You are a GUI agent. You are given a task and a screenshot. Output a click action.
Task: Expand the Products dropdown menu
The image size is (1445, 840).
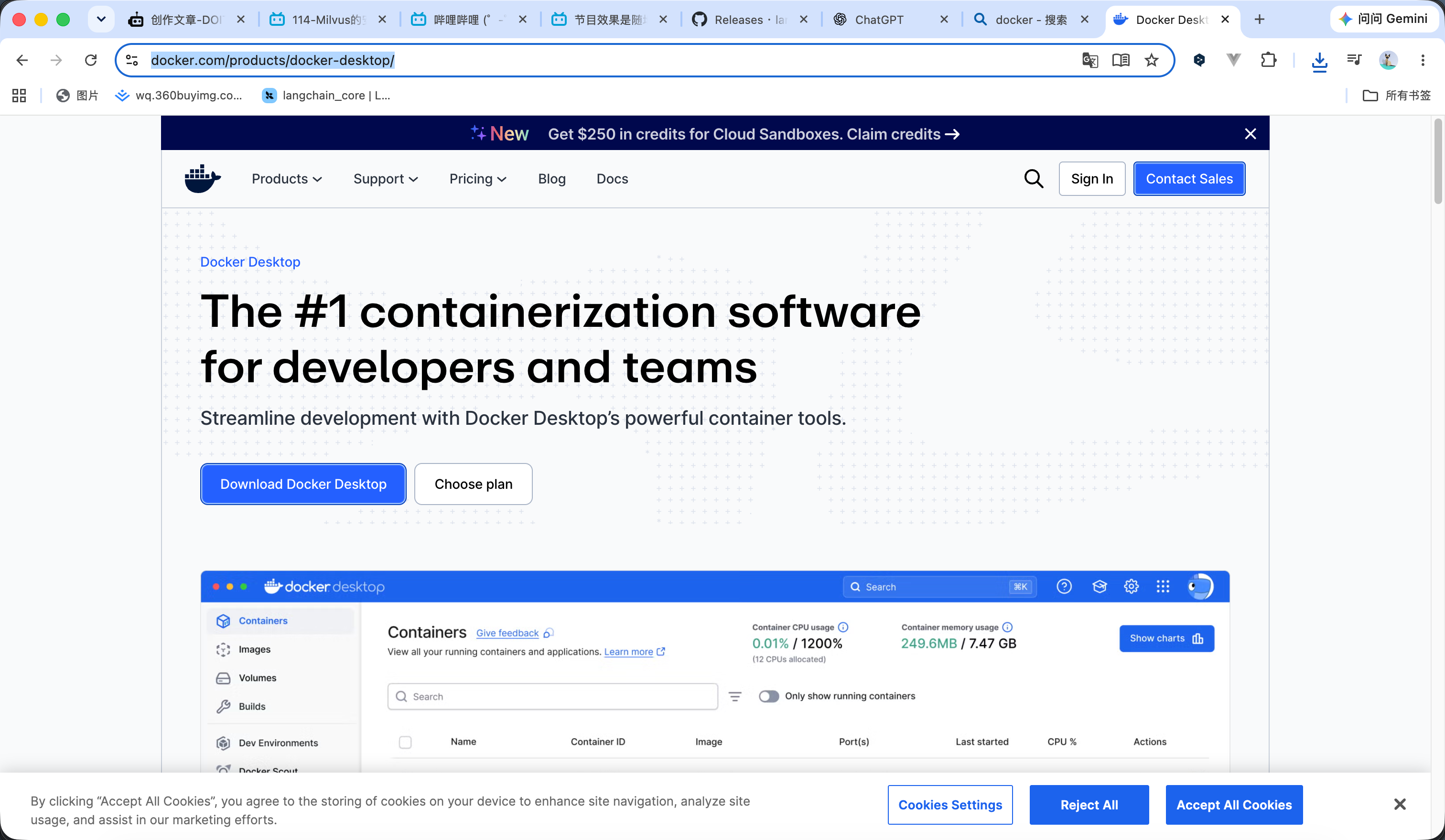click(x=287, y=179)
